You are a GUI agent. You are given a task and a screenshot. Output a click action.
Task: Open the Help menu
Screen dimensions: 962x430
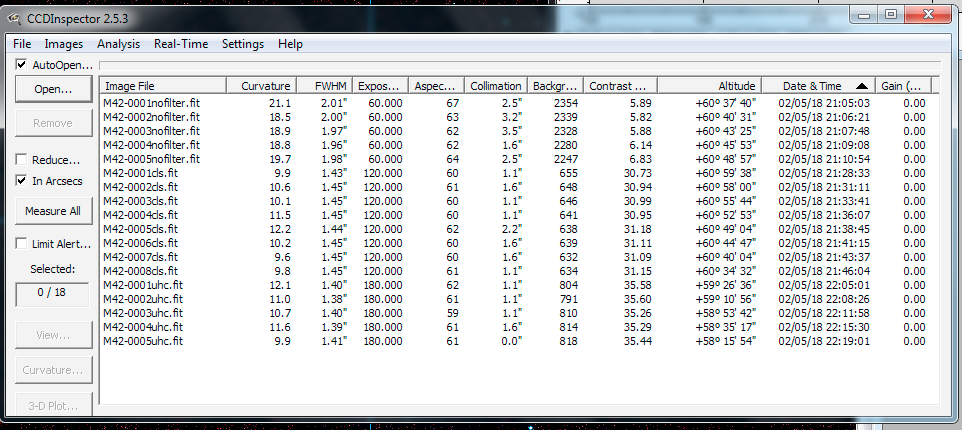coord(290,44)
